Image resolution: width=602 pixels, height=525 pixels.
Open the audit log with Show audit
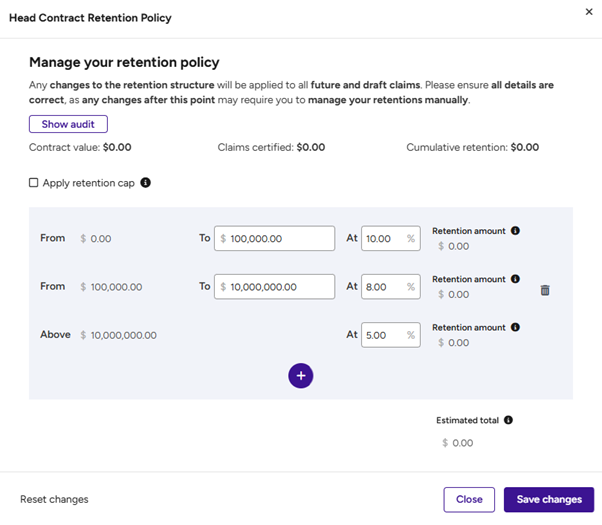68,125
